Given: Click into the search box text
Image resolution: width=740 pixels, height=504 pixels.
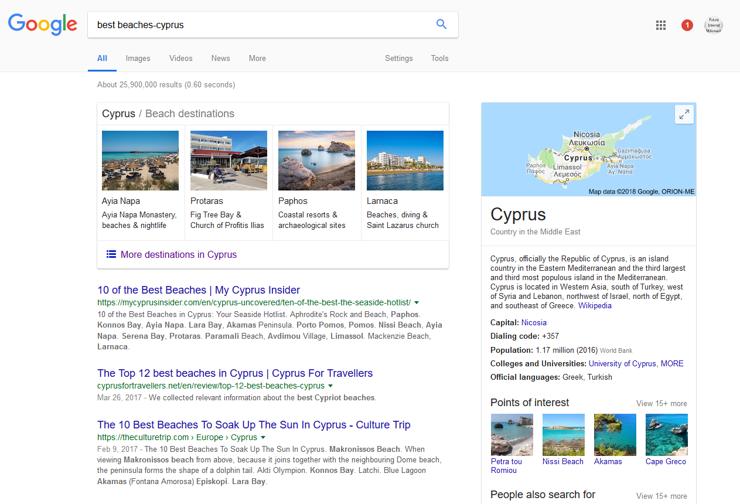Looking at the screenshot, I should coord(140,25).
